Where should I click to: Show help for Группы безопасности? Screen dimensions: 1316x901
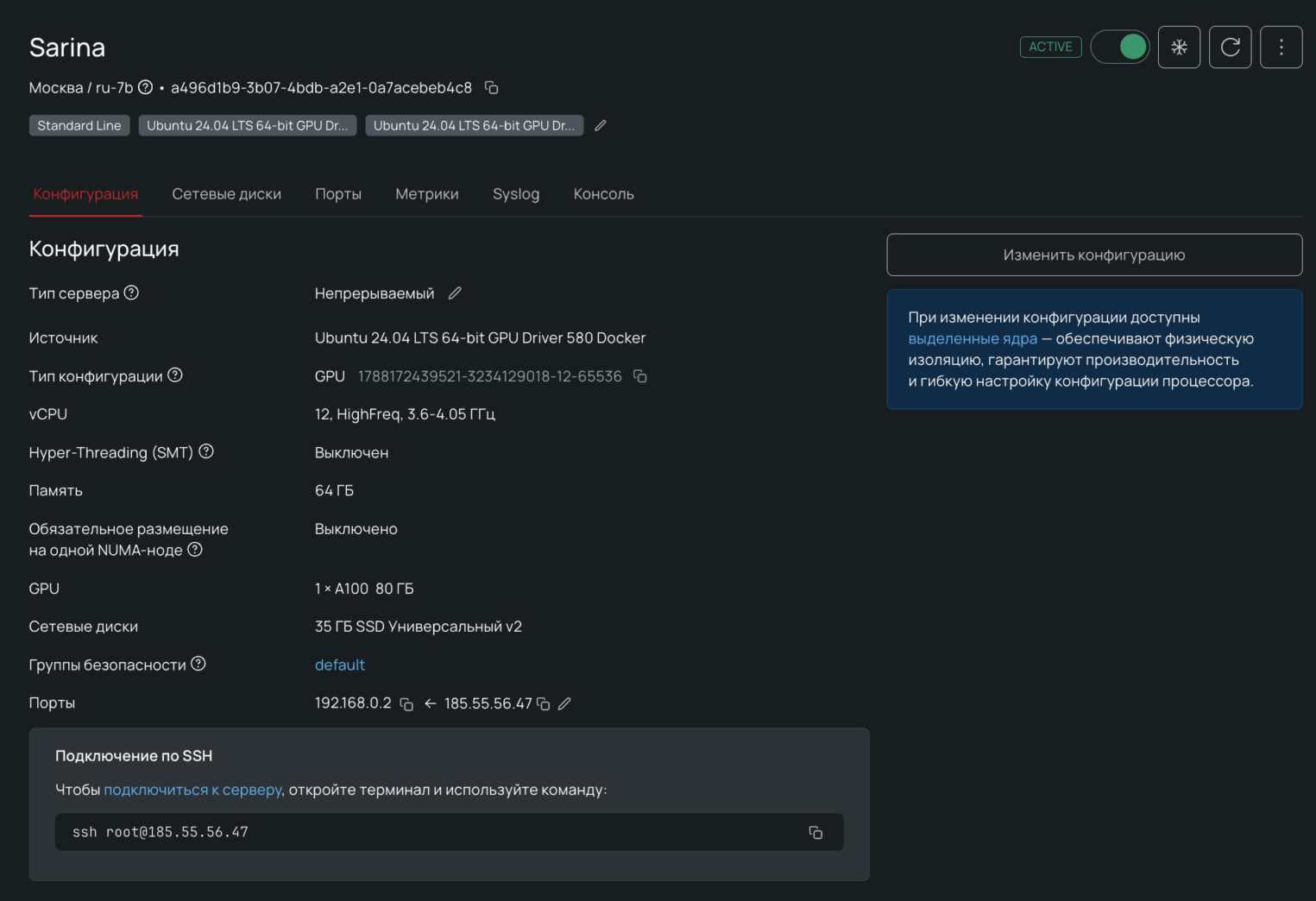pos(198,664)
